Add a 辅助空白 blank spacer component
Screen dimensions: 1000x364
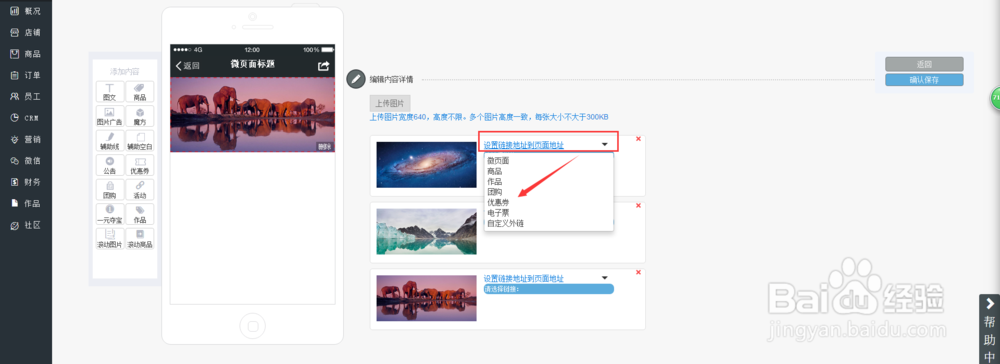[140, 141]
